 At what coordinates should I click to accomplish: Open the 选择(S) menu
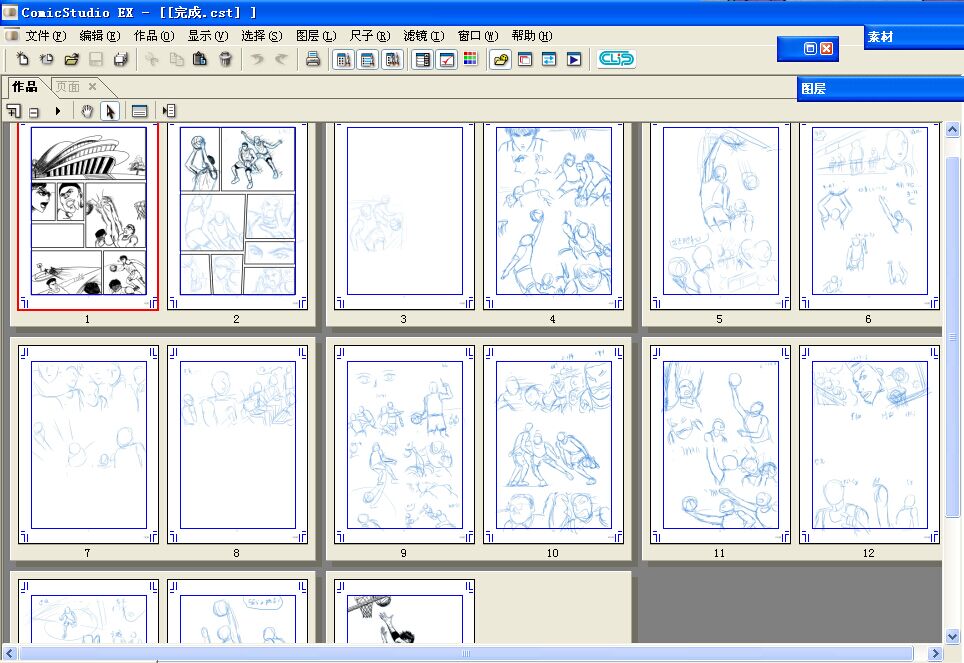tap(262, 36)
